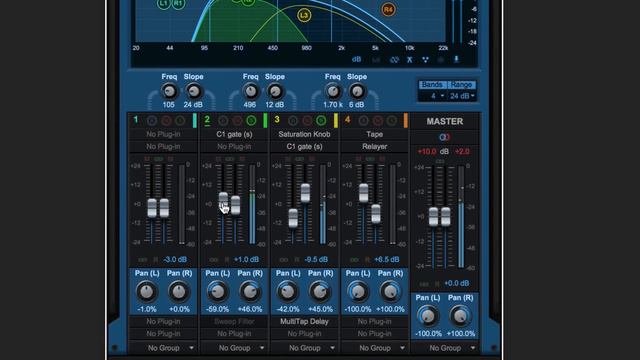Click the Freq knob reading 1.70 k
This screenshot has width=640, height=360.
coord(333,91)
